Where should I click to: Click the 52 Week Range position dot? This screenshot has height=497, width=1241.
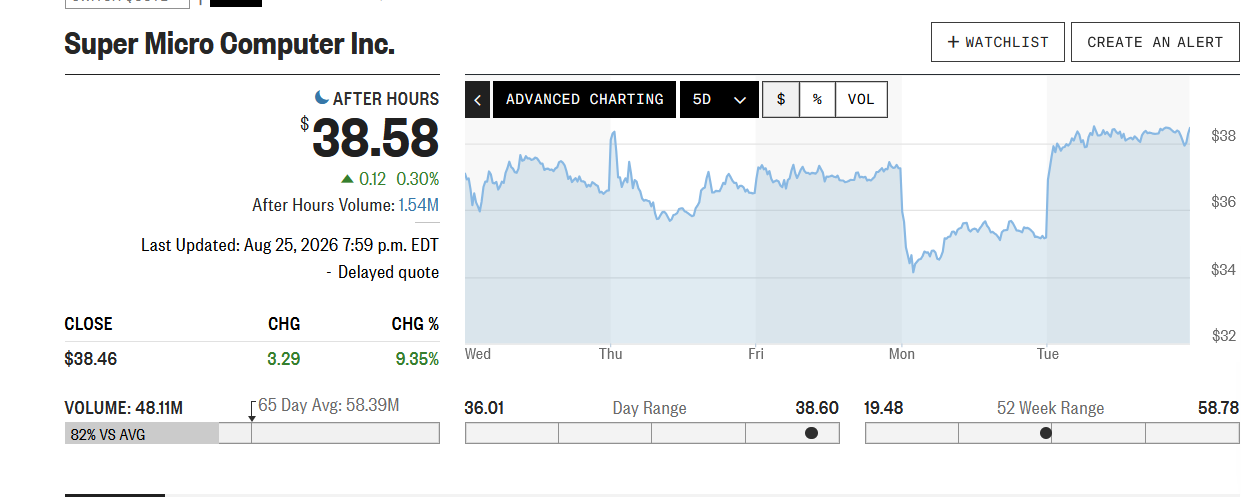click(1045, 433)
